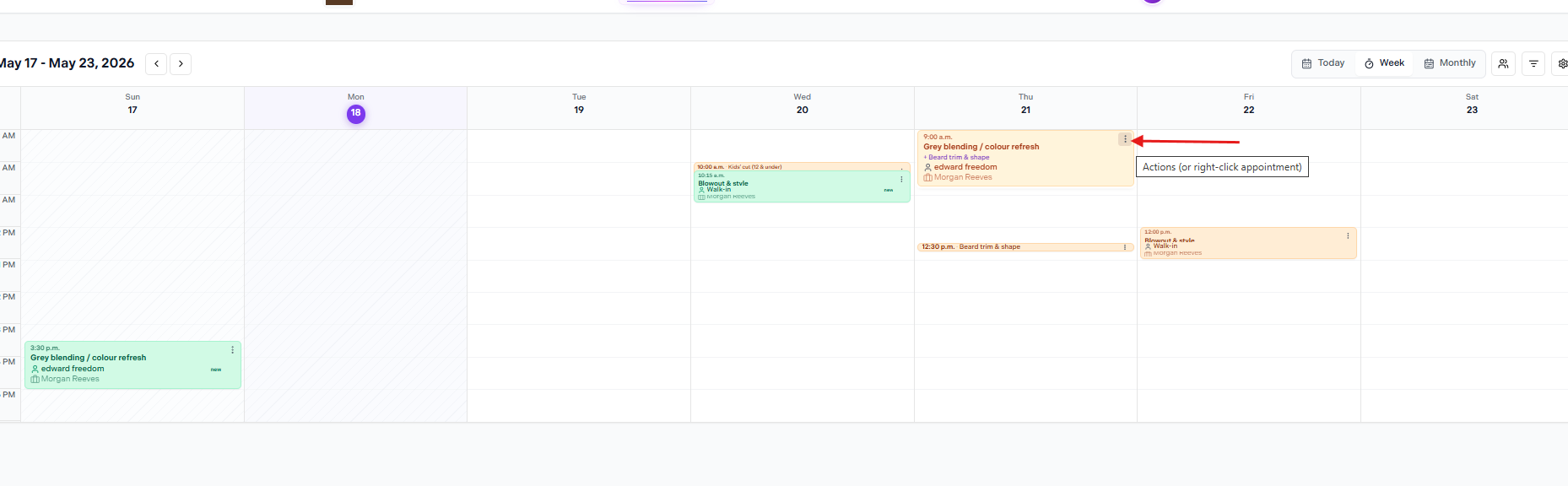Switch to the Monthly view
This screenshot has height=486, width=1568.
(x=1449, y=63)
